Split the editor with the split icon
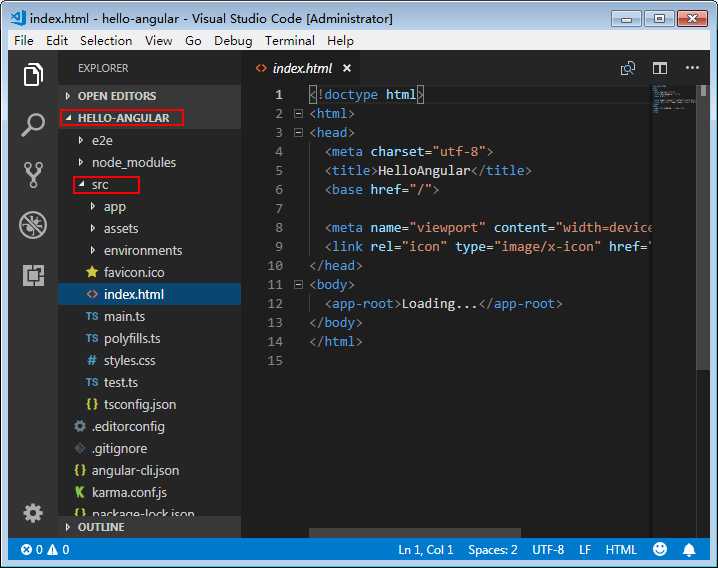Screen dimensions: 718x568 click(660, 69)
